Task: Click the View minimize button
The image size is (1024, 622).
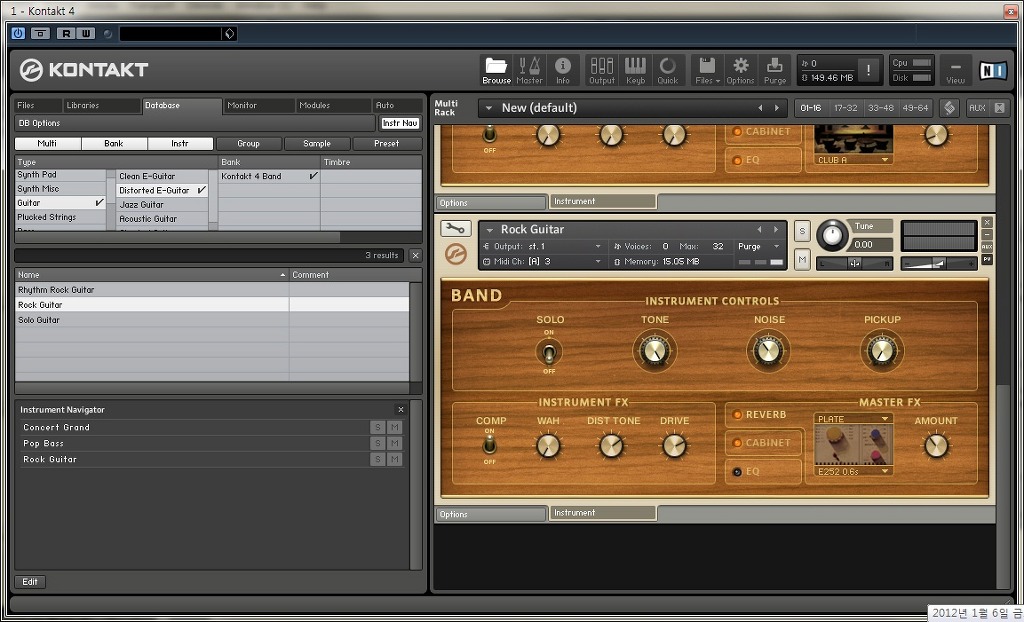Action: pyautogui.click(x=955, y=70)
